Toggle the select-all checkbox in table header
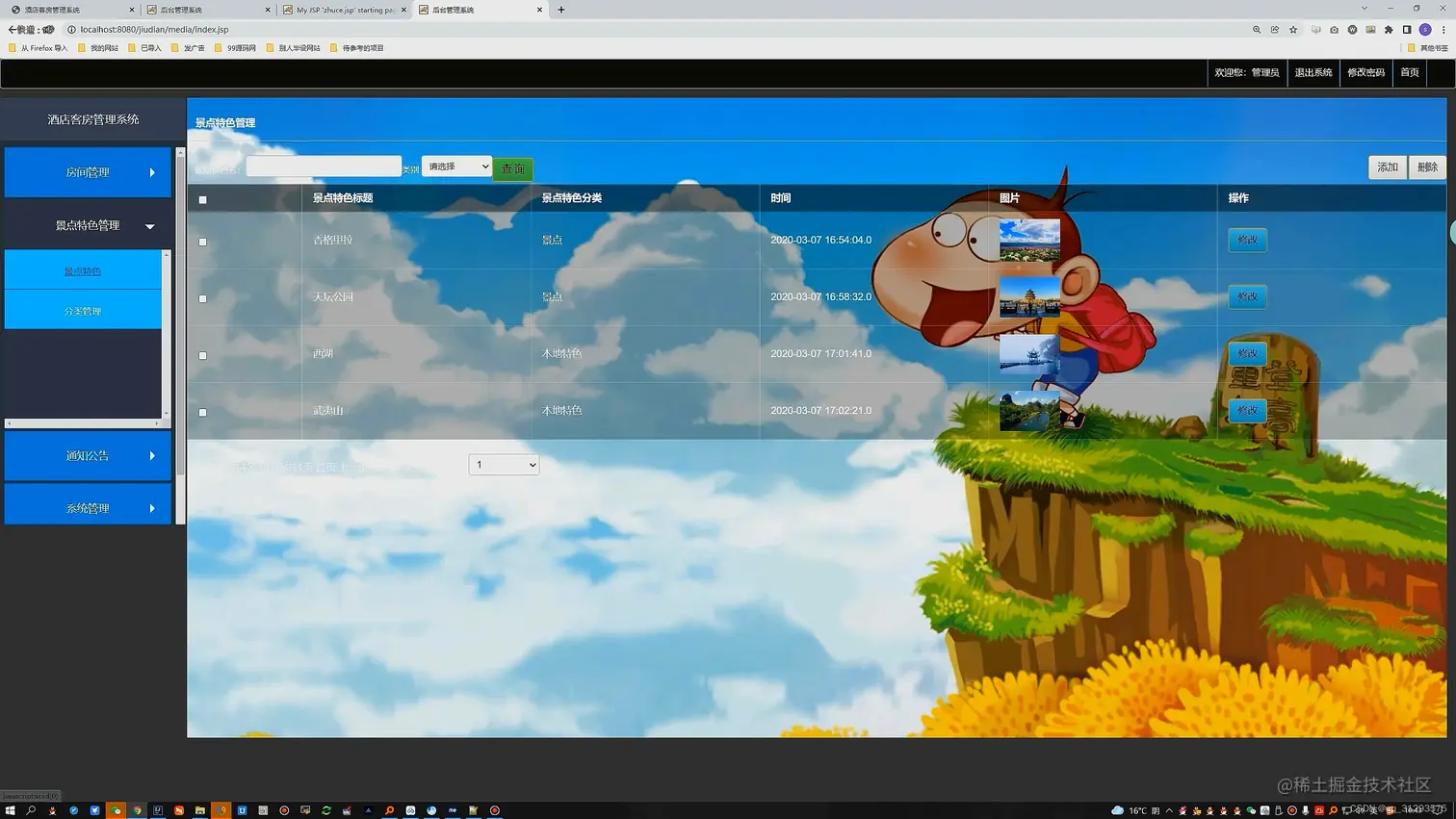The height and width of the screenshot is (819, 1456). [202, 200]
